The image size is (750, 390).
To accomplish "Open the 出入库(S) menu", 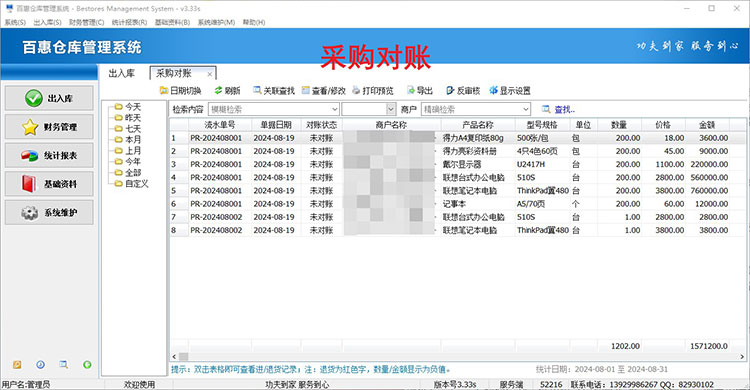I will (47, 22).
